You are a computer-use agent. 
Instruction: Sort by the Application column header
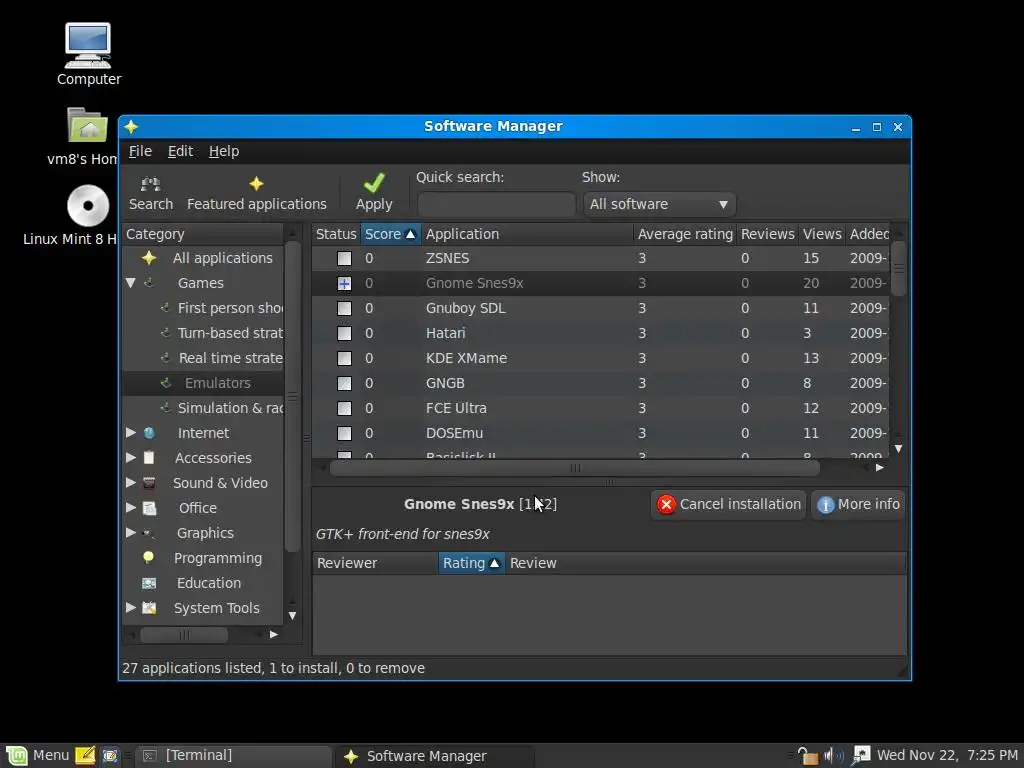[x=527, y=234]
